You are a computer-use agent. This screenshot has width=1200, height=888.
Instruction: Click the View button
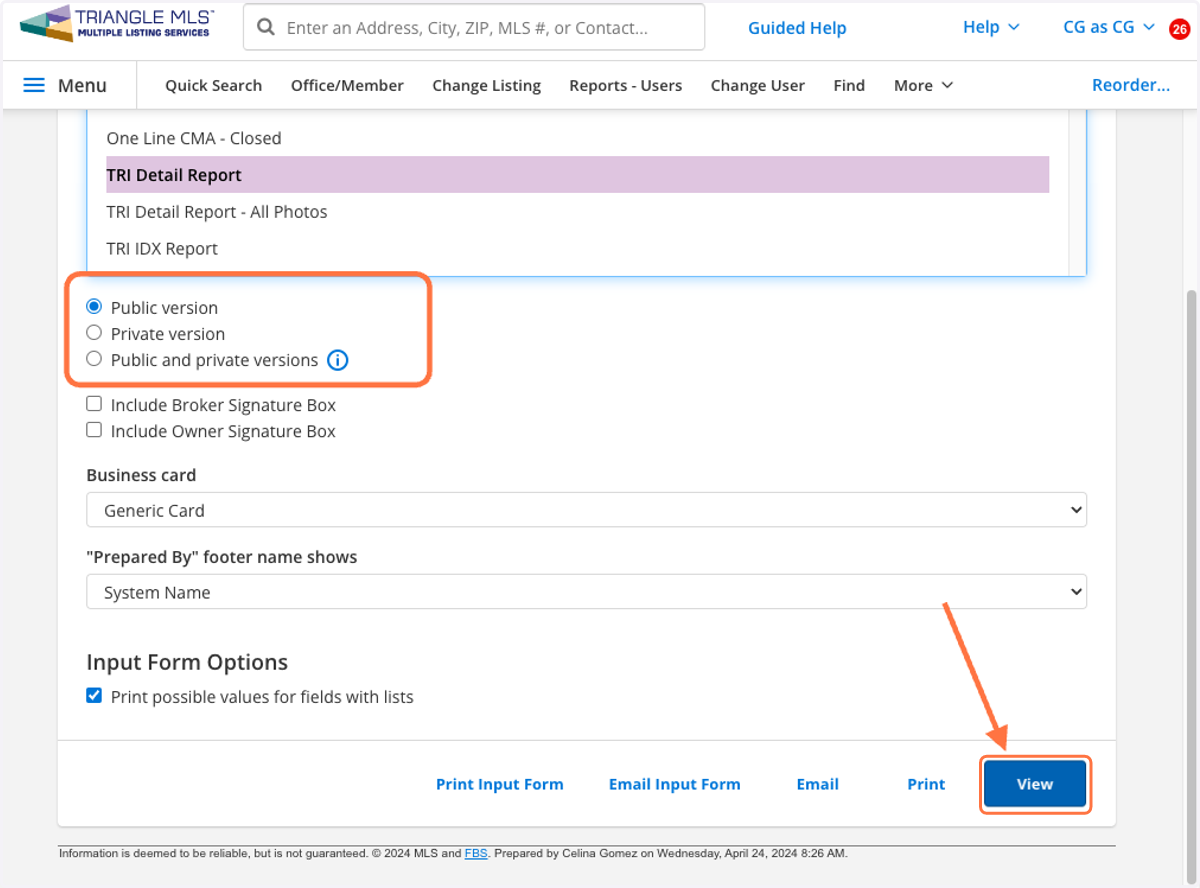[1035, 784]
